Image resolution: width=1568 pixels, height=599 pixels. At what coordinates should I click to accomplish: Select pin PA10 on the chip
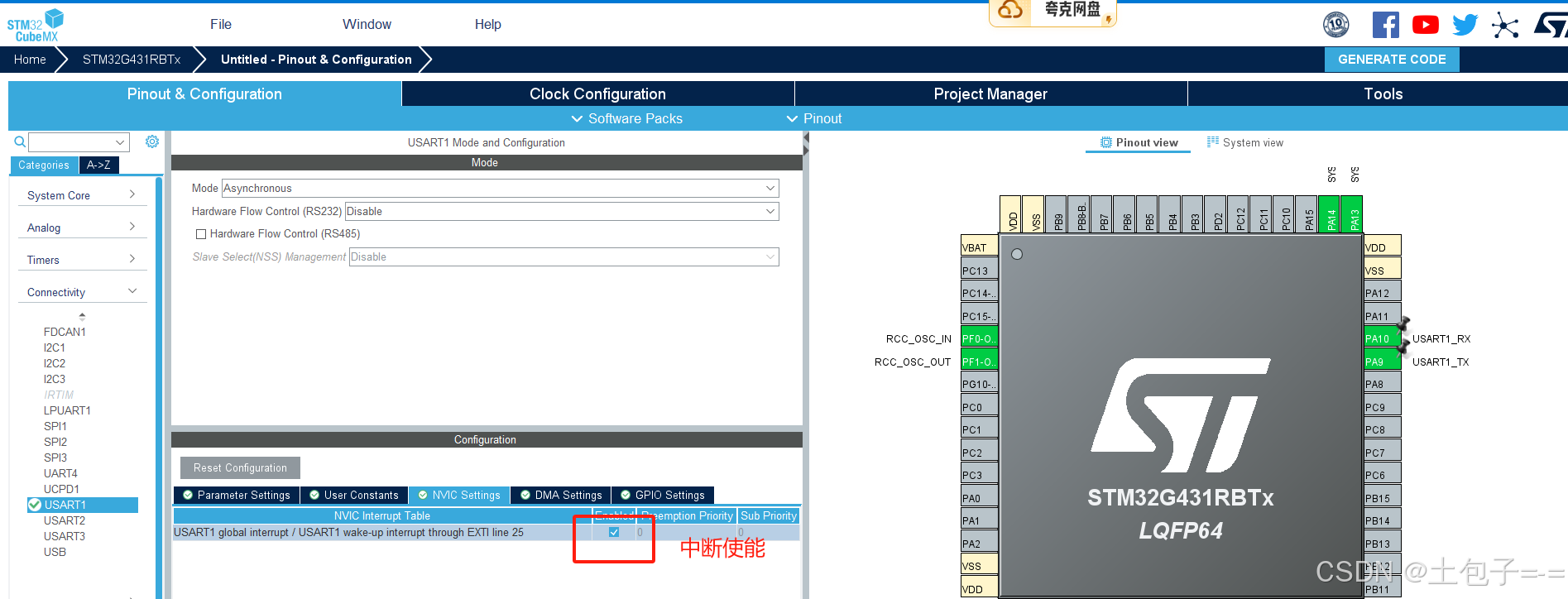pos(1382,338)
